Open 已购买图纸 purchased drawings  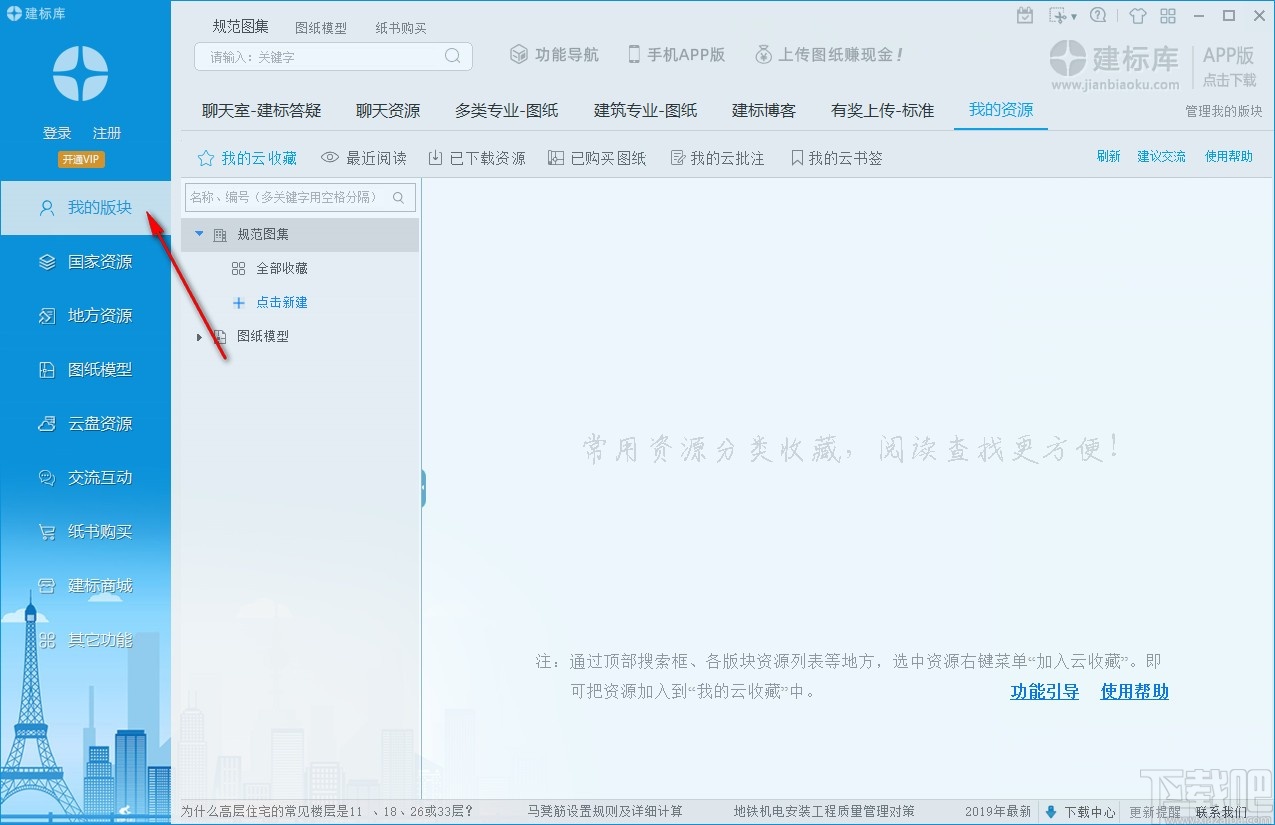point(596,157)
